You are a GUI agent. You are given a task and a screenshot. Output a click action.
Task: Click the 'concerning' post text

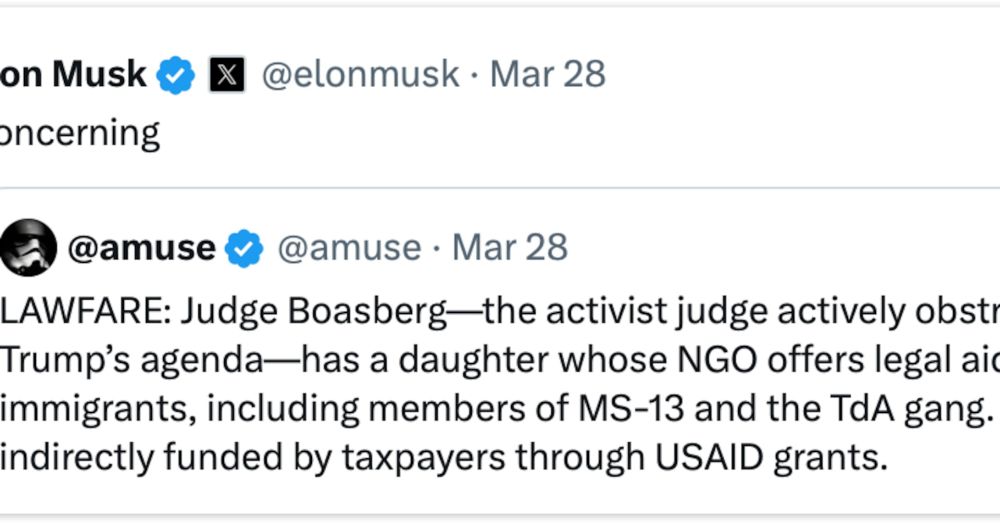[80, 134]
